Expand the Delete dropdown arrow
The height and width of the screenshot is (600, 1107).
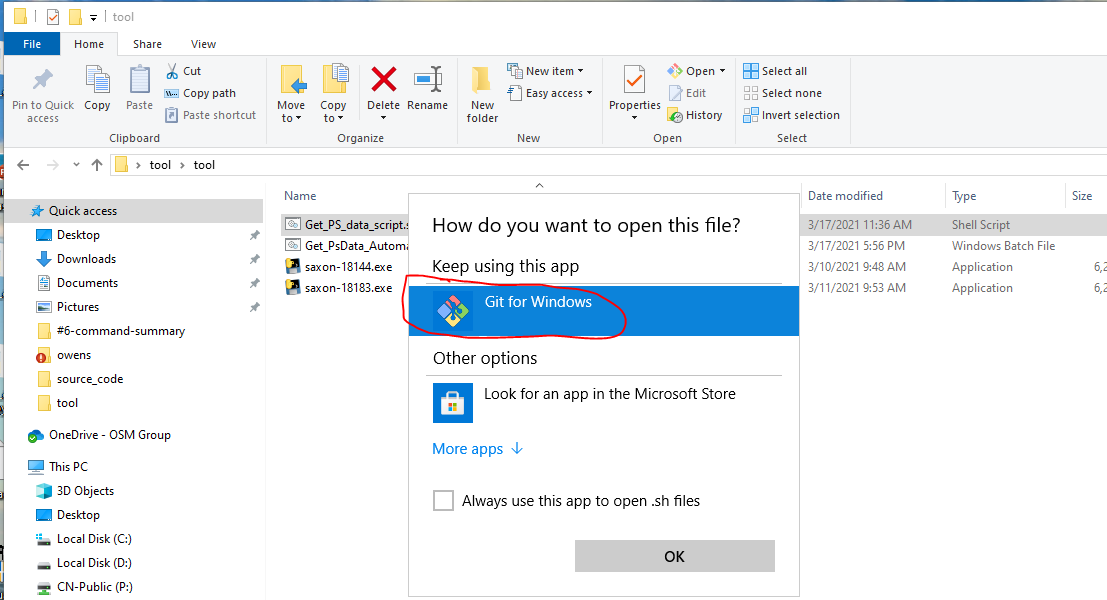(383, 118)
